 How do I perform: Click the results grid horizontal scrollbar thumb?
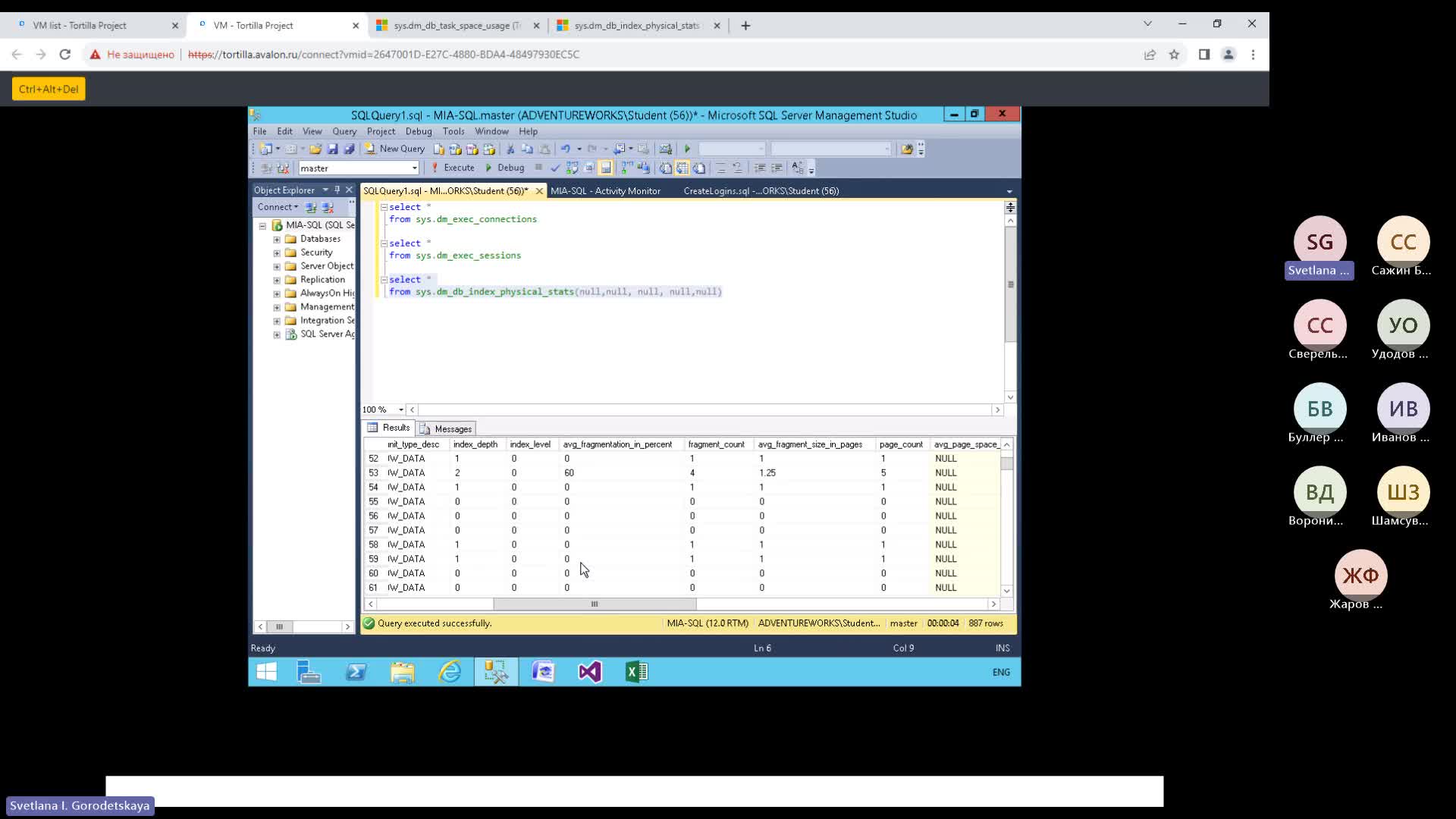coord(595,604)
